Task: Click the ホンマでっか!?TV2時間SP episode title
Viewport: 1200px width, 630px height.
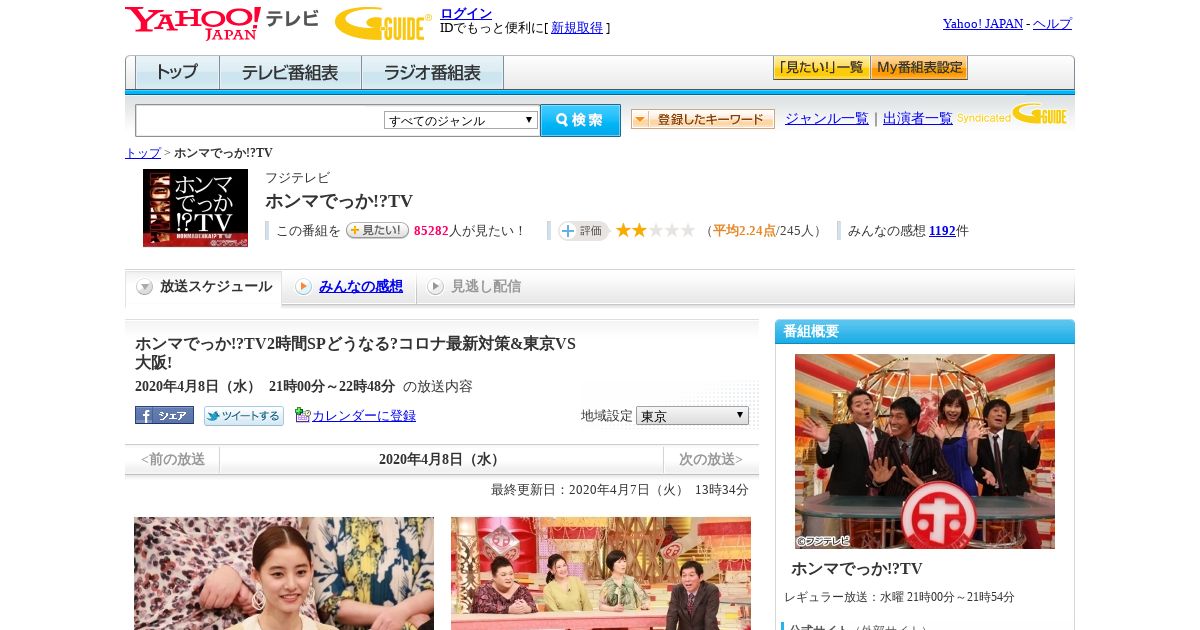Action: 355,353
